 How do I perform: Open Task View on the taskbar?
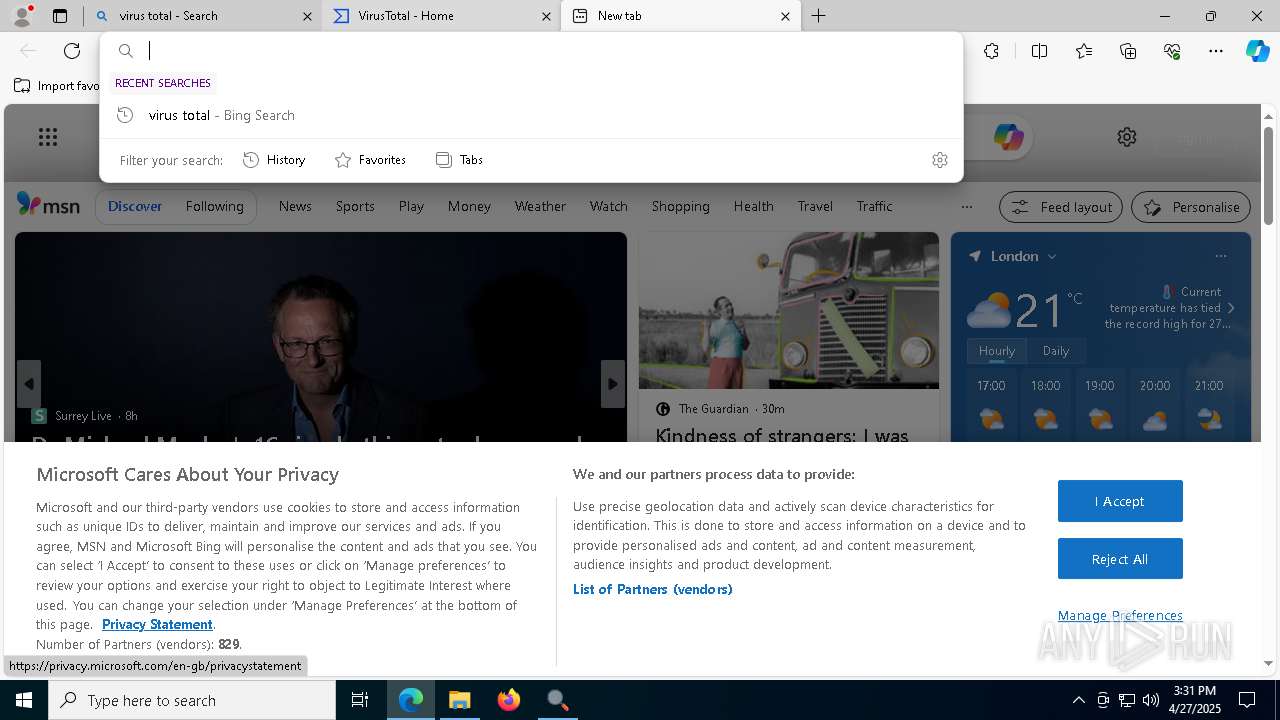click(360, 700)
